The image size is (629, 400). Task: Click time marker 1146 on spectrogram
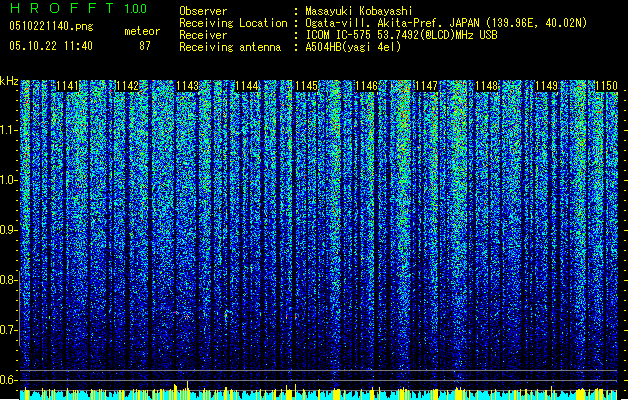(367, 86)
